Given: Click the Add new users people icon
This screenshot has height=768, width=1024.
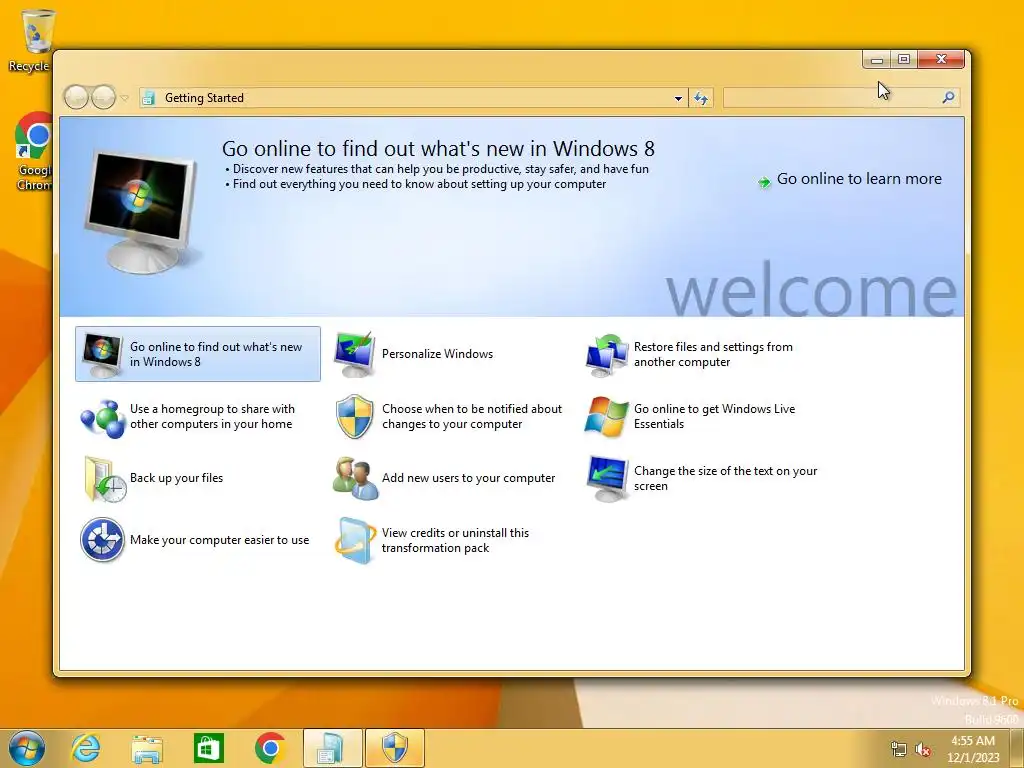Looking at the screenshot, I should (x=355, y=478).
